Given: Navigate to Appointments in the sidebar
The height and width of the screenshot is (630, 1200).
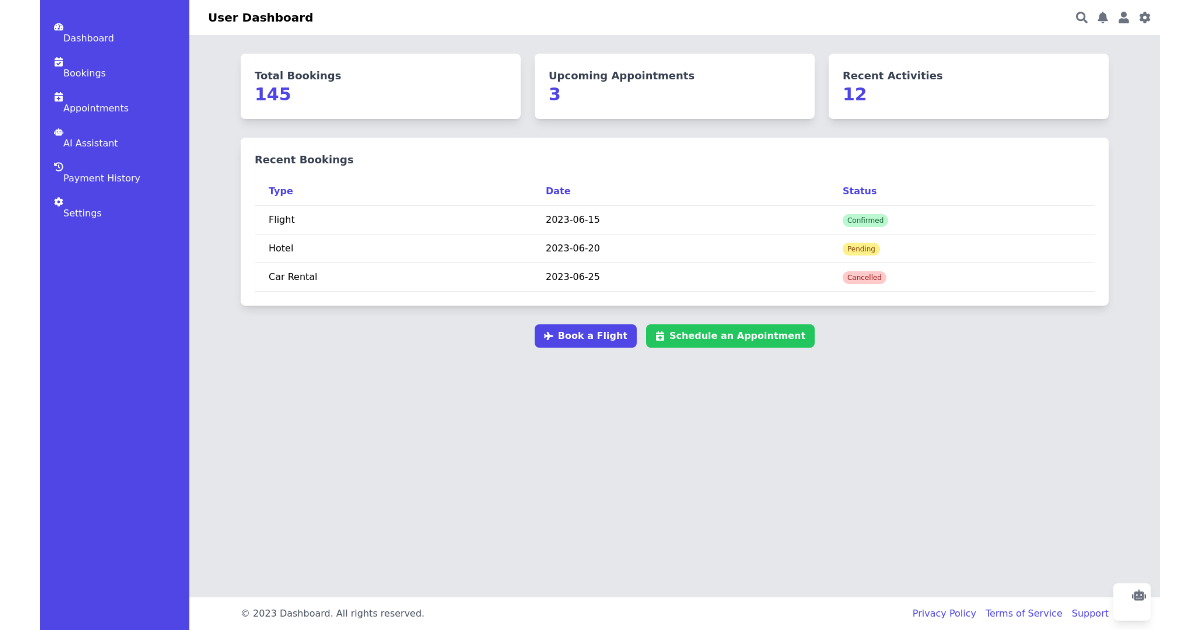Looking at the screenshot, I should (95, 107).
